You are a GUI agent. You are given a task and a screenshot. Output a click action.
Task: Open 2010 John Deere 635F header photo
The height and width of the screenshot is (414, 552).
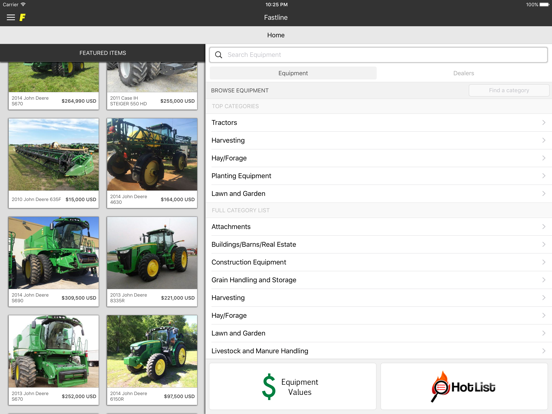coord(54,155)
